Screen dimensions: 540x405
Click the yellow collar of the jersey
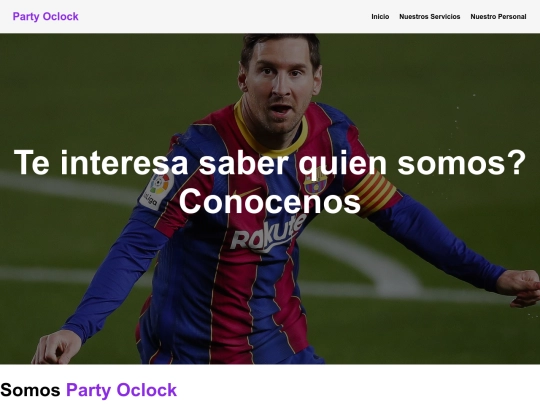coord(269,136)
